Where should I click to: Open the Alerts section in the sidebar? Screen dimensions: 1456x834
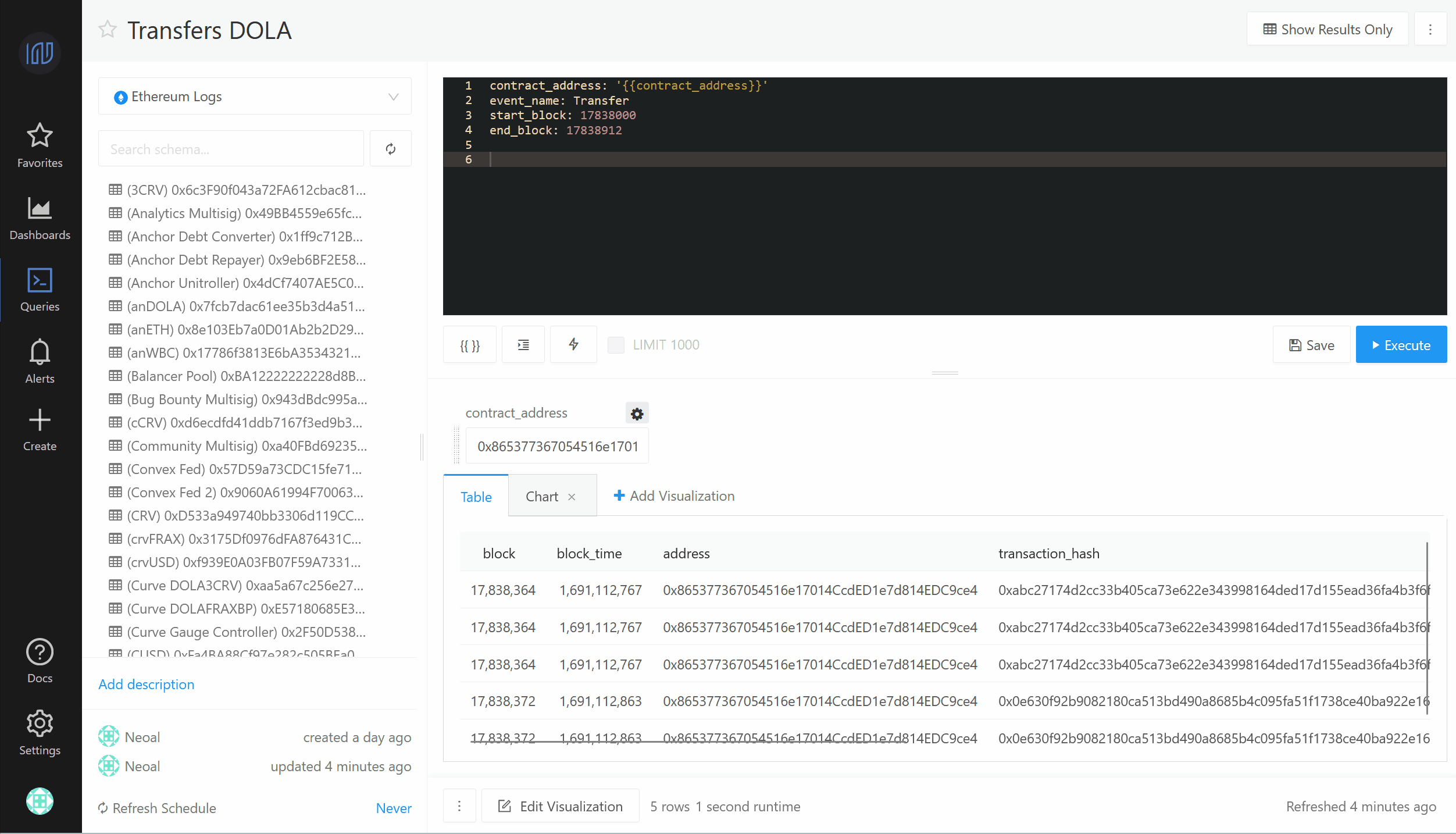[x=40, y=361]
